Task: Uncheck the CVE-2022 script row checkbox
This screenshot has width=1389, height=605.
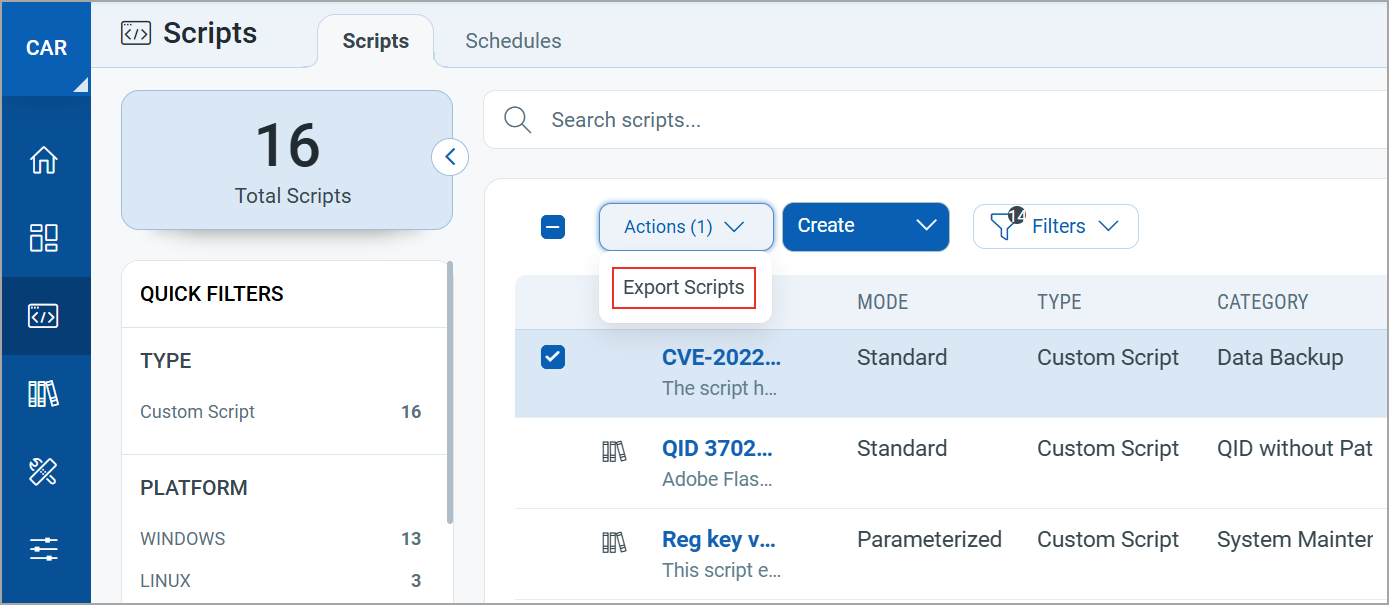Action: 553,357
